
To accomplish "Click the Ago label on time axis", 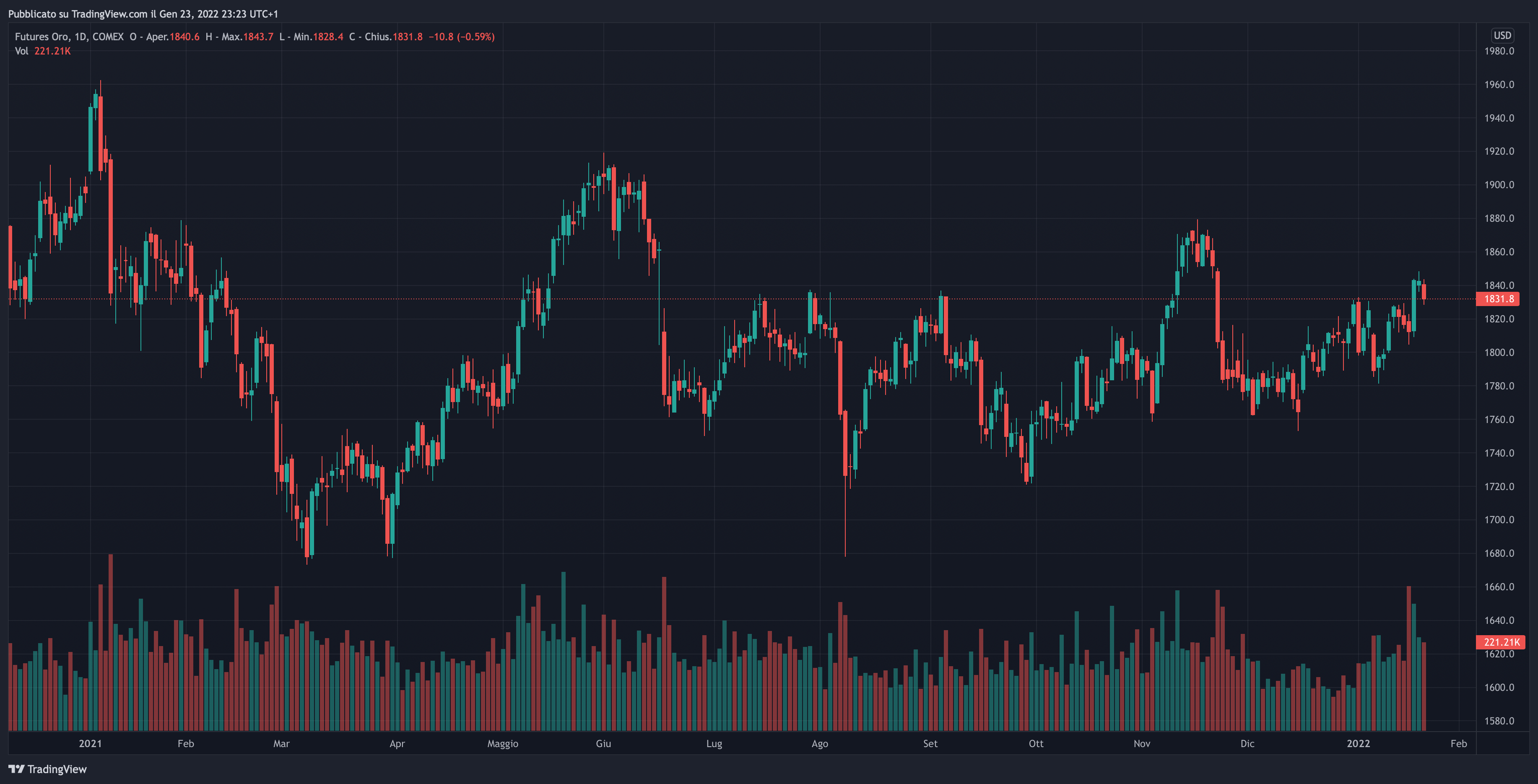I will (x=820, y=743).
